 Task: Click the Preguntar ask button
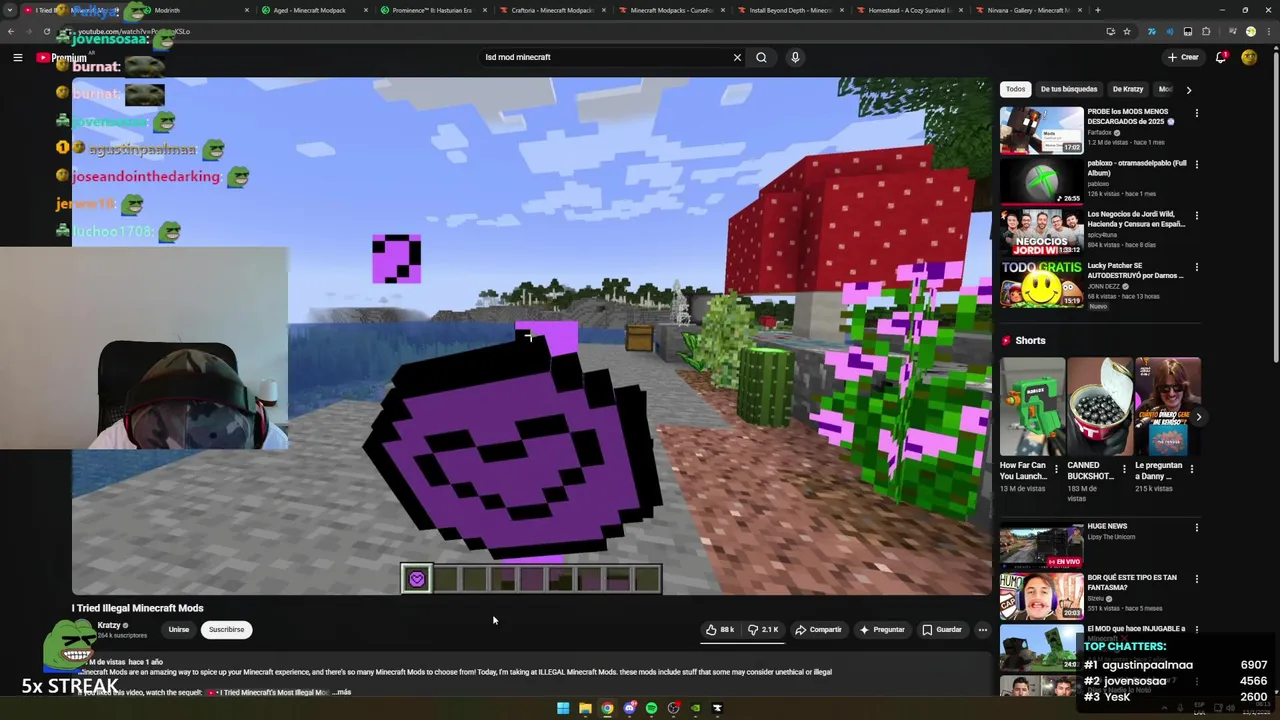pos(882,630)
